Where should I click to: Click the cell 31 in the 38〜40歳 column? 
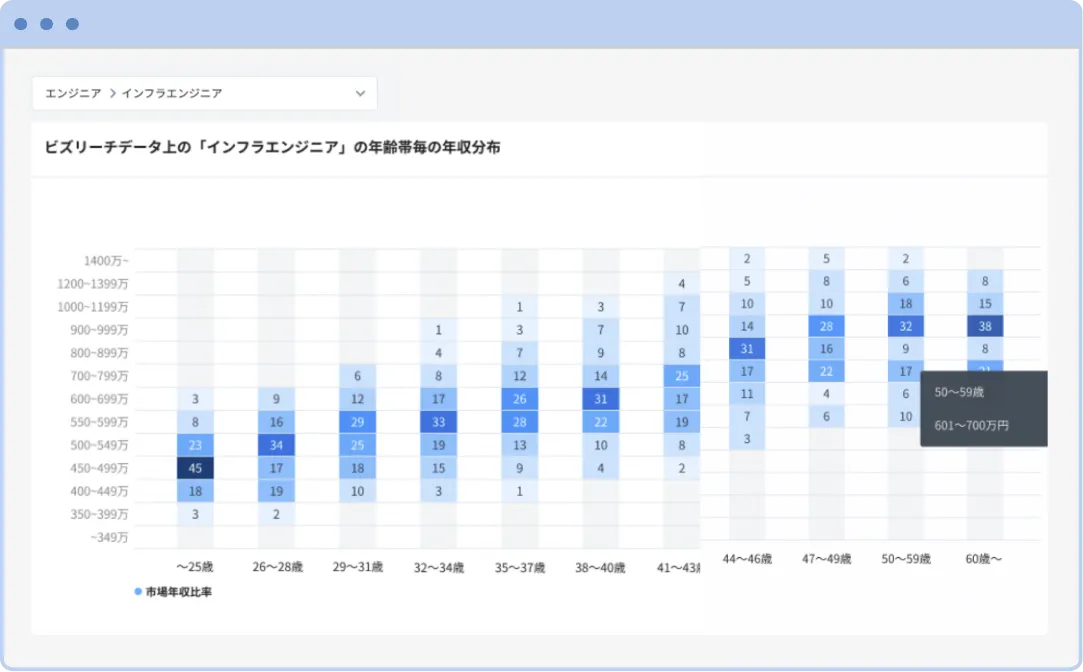point(600,398)
